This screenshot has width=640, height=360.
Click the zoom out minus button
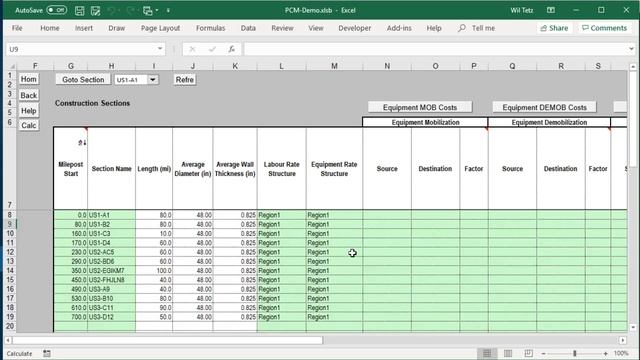pos(544,353)
